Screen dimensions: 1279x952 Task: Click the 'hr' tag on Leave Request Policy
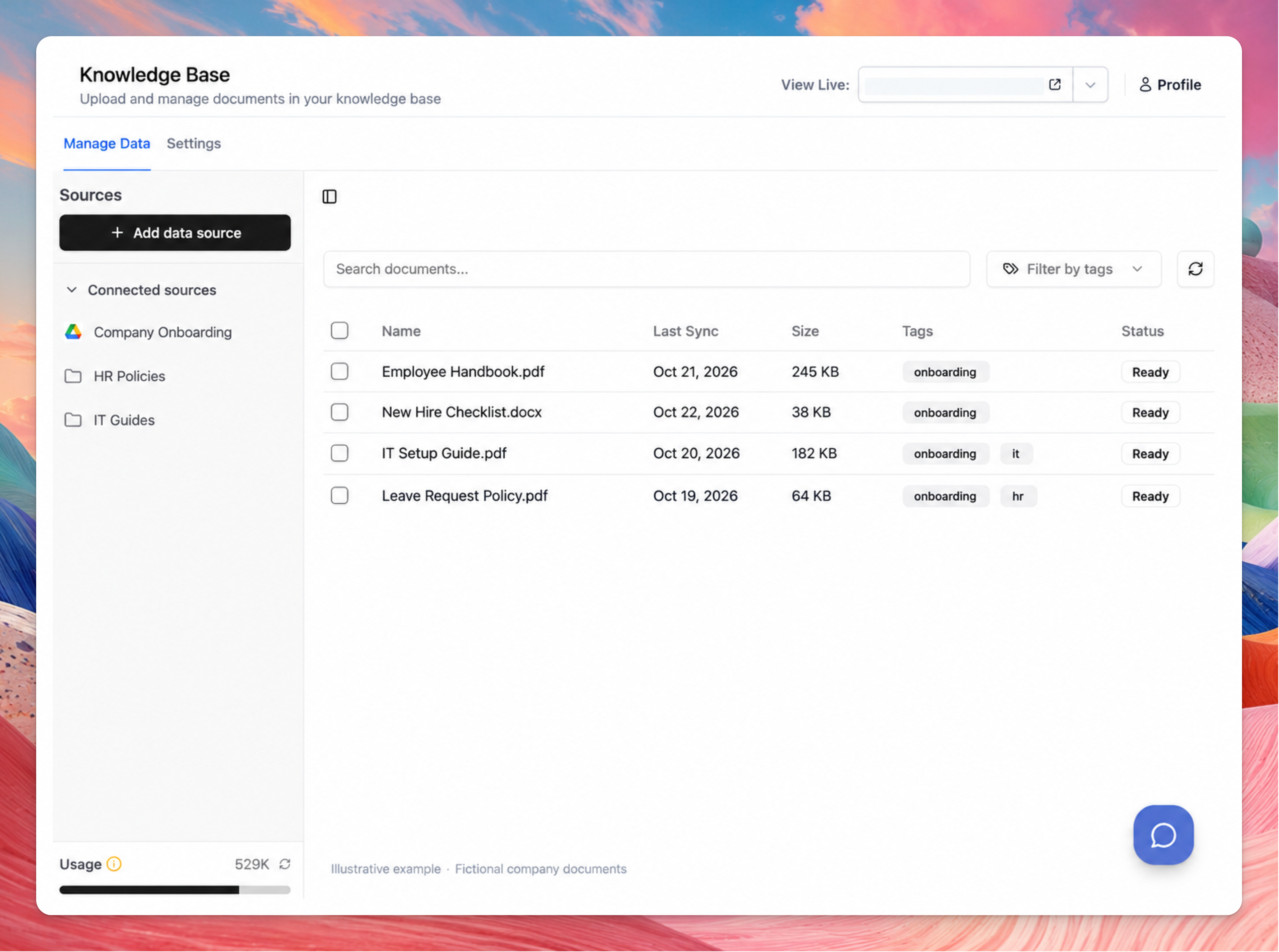point(1018,496)
